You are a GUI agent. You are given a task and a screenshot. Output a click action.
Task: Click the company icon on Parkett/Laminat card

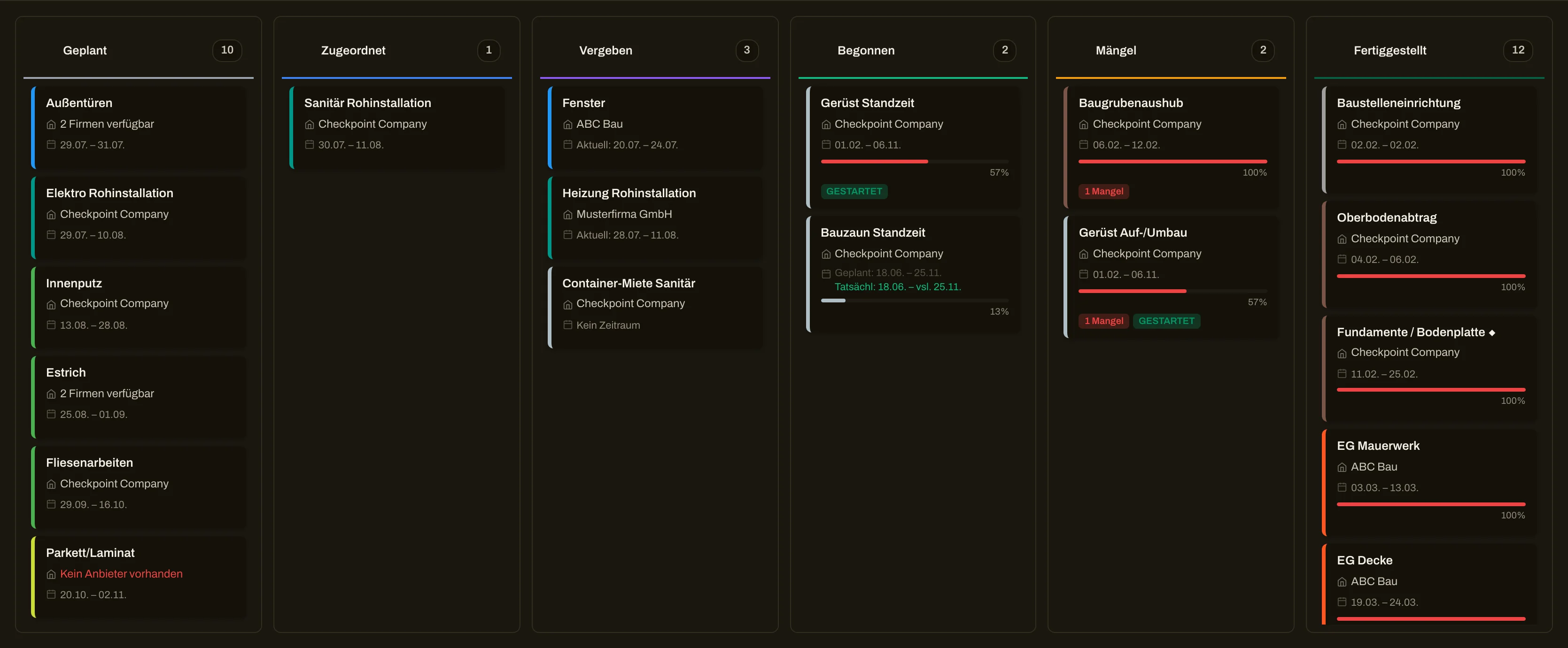pos(51,574)
